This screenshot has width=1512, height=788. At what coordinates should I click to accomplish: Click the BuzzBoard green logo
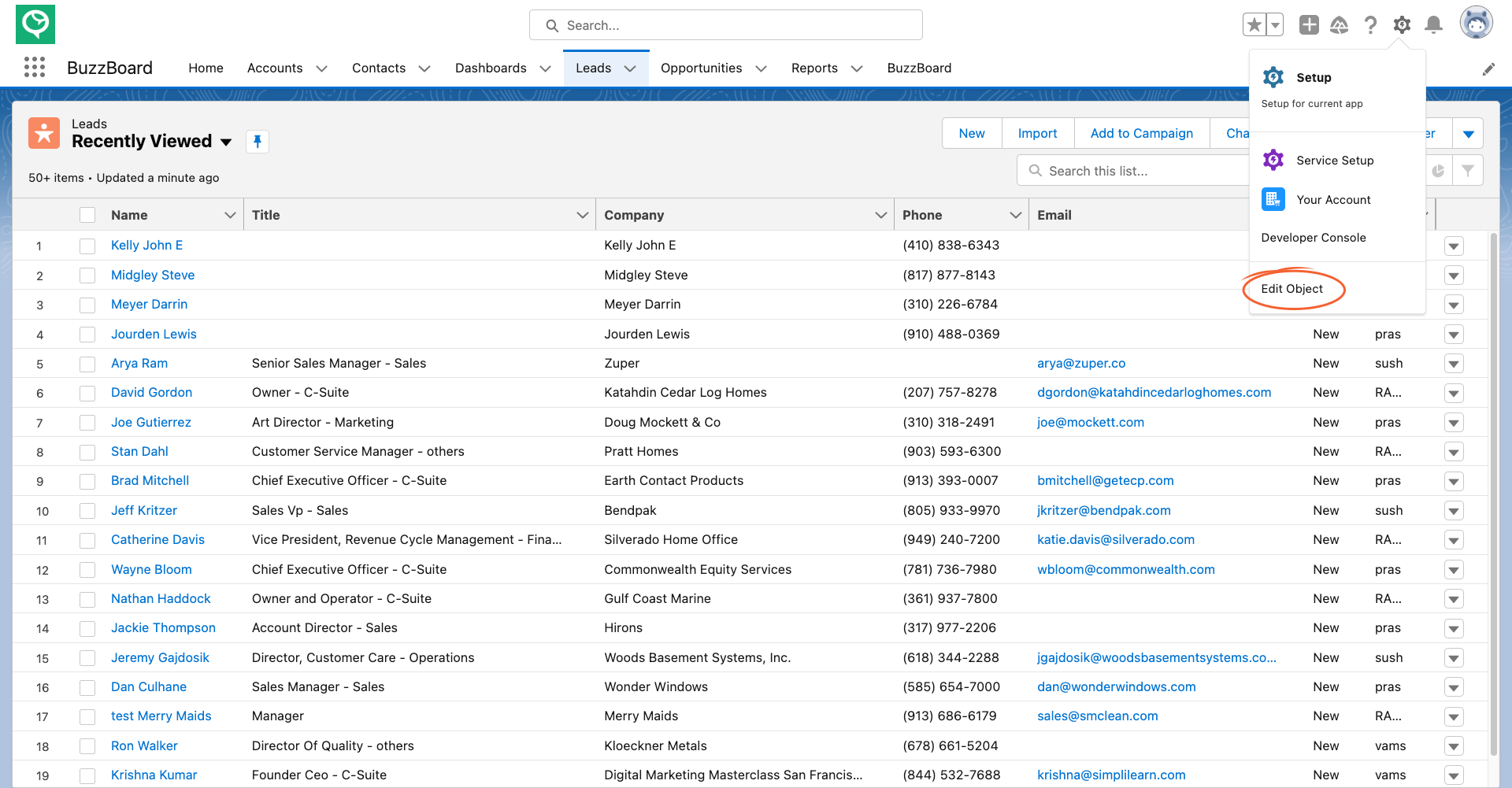[35, 24]
